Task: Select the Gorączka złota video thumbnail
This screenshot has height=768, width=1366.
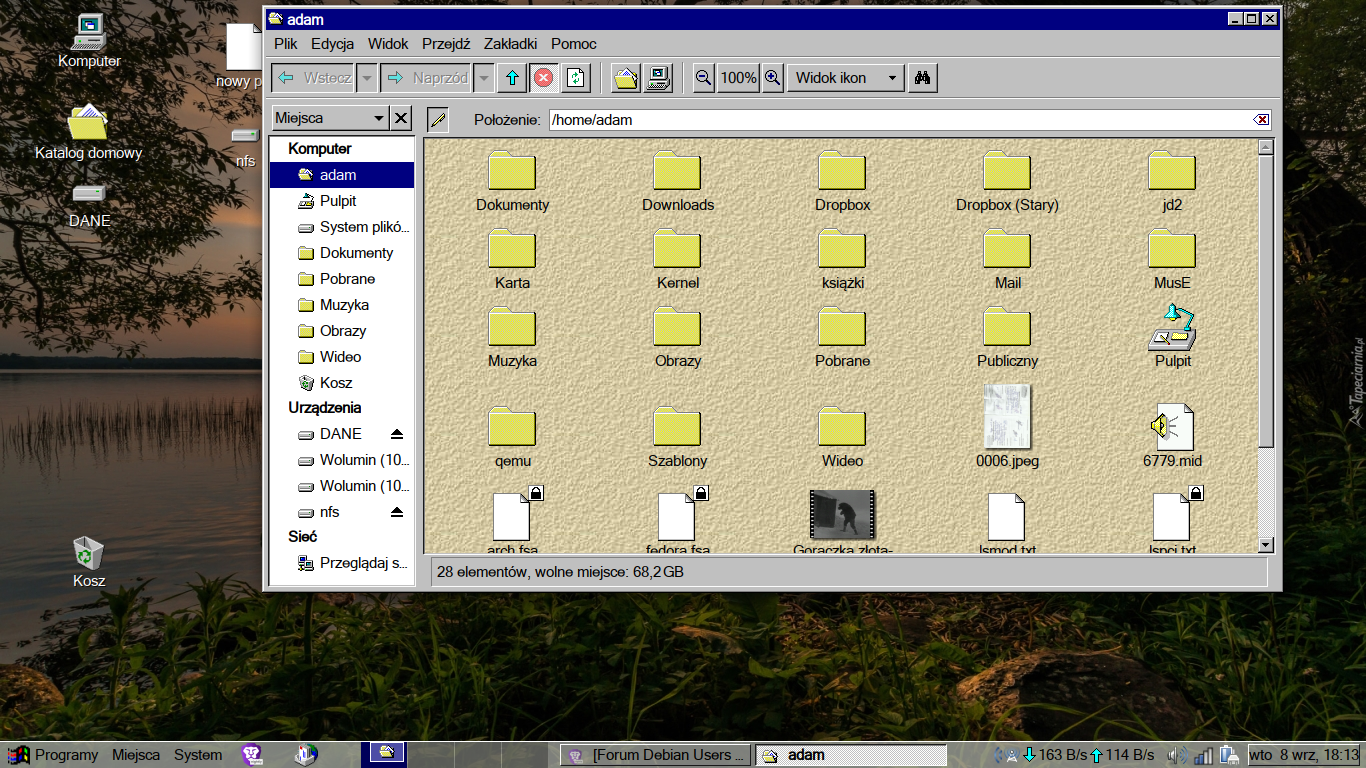Action: coord(842,522)
